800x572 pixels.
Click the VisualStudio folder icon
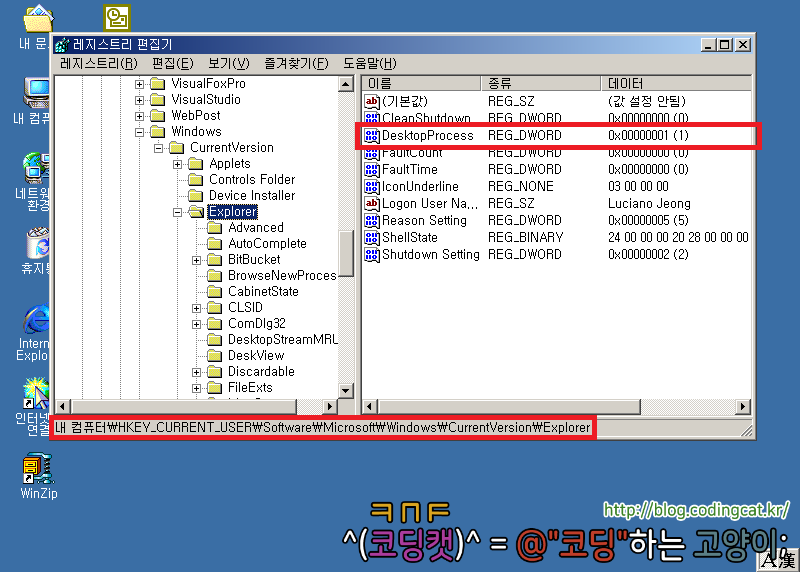tap(158, 100)
